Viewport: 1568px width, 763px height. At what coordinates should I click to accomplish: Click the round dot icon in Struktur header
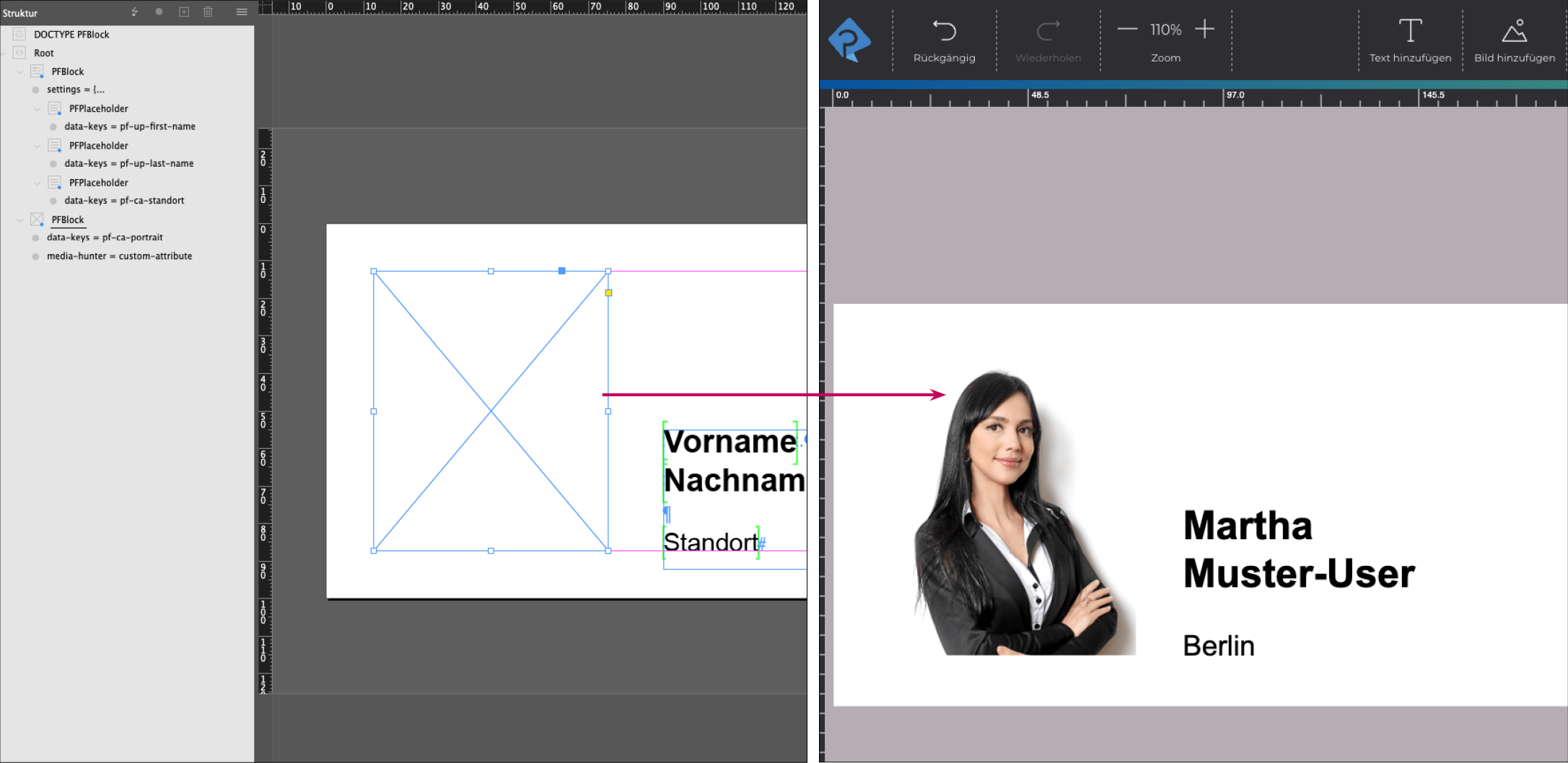(x=159, y=12)
